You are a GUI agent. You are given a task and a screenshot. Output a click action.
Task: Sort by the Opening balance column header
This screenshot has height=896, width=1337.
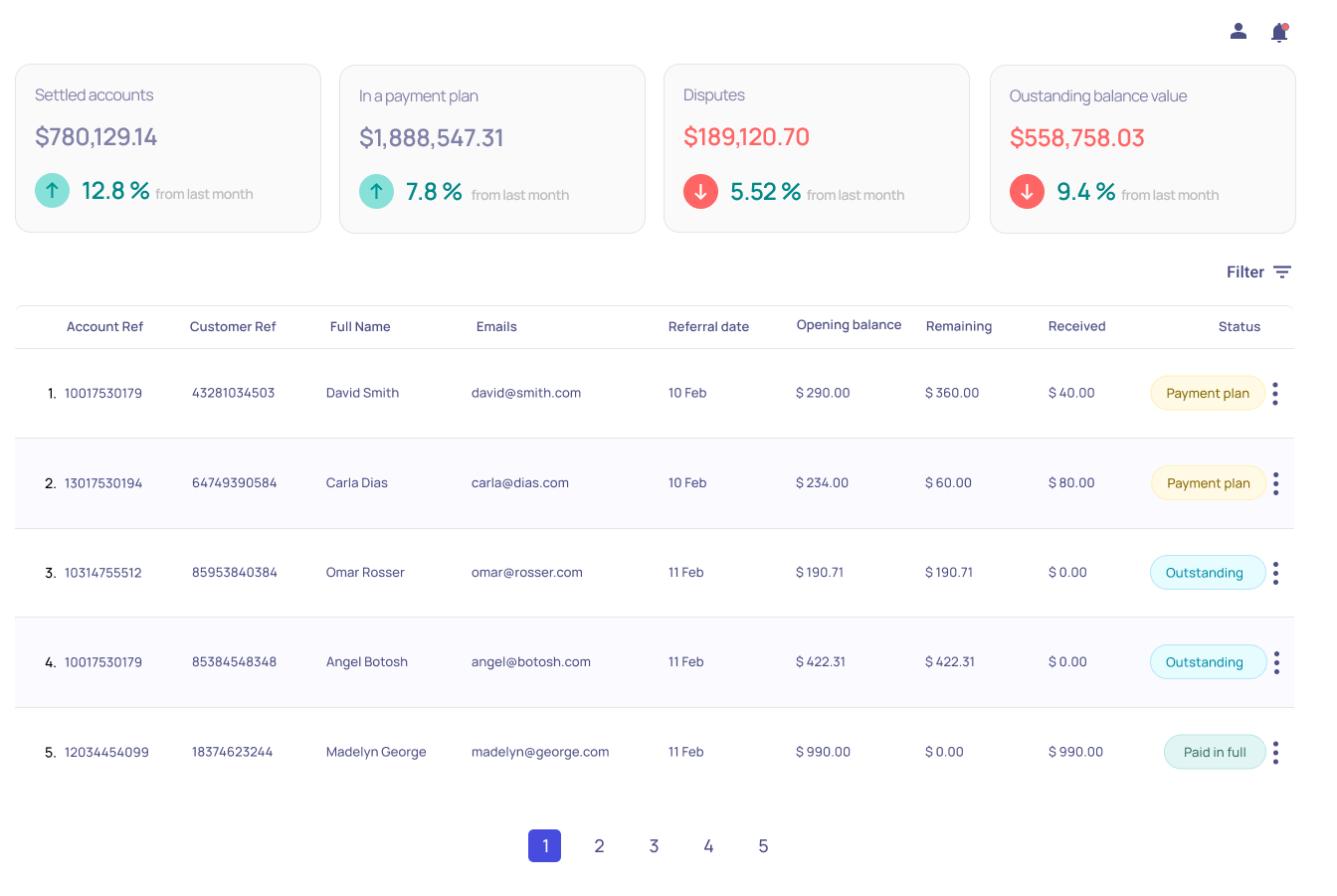click(849, 324)
